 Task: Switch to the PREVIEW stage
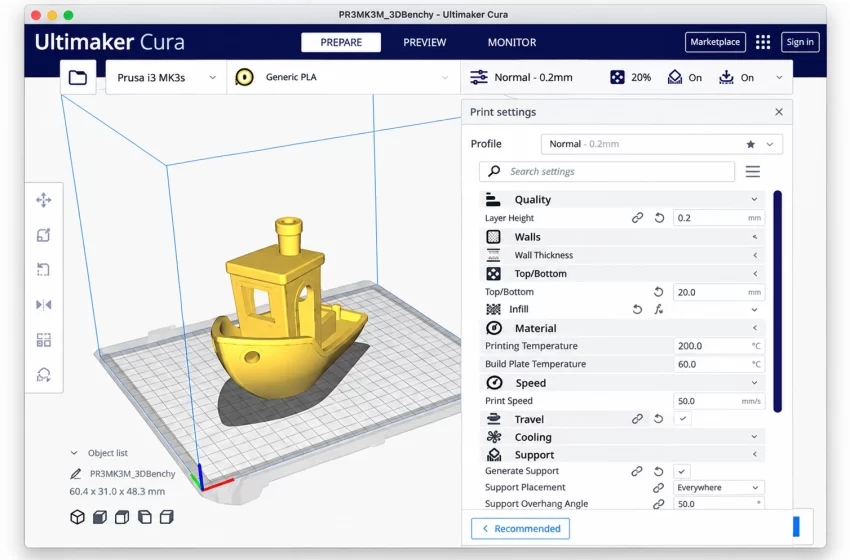424,42
